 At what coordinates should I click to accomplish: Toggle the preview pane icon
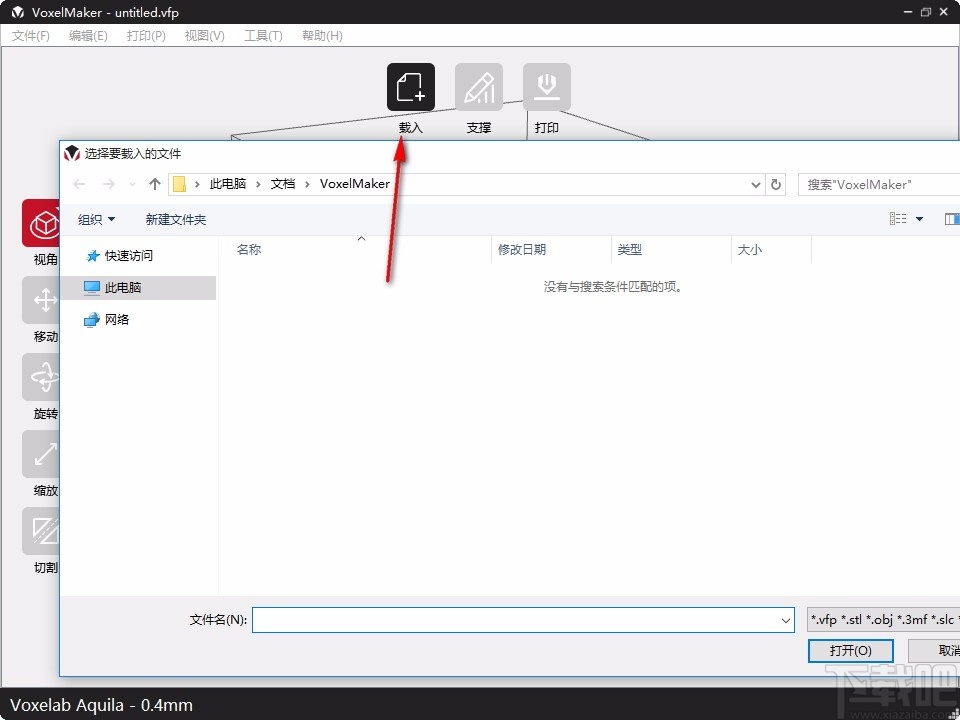coord(952,219)
